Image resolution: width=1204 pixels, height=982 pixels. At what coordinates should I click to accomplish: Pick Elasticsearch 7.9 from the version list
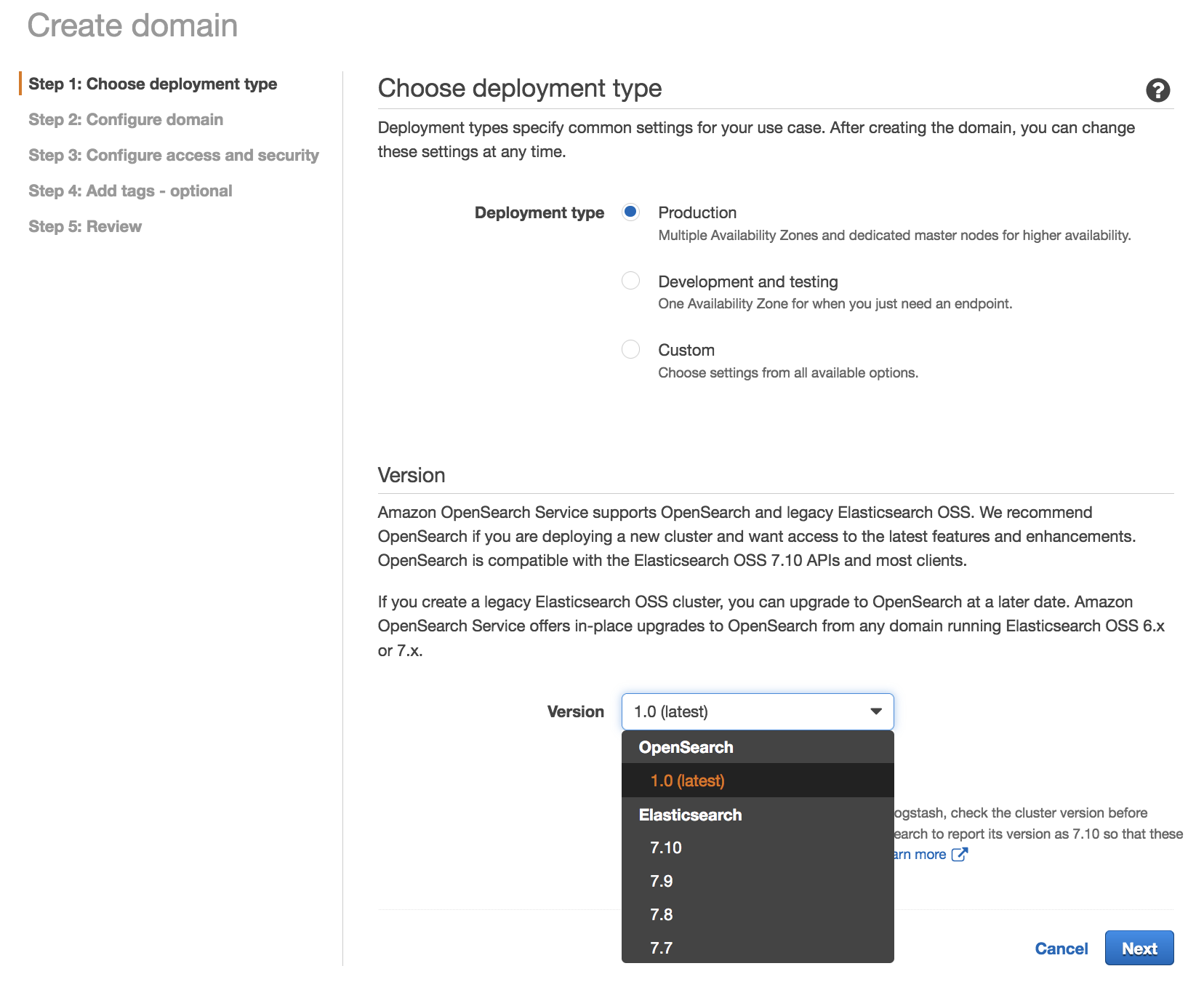pos(662,881)
